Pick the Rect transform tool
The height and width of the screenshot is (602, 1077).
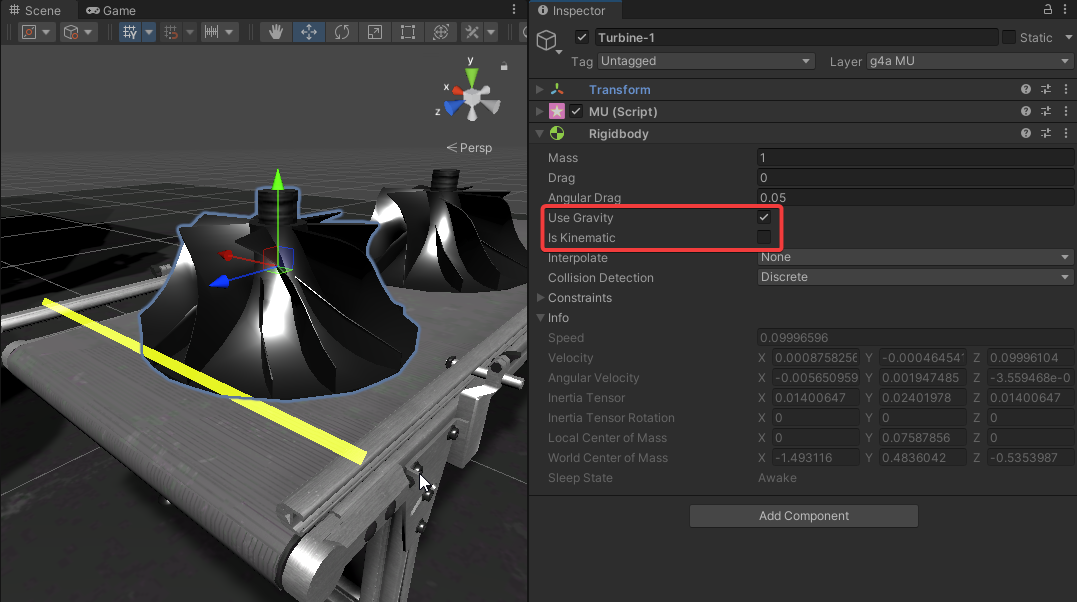click(x=408, y=32)
